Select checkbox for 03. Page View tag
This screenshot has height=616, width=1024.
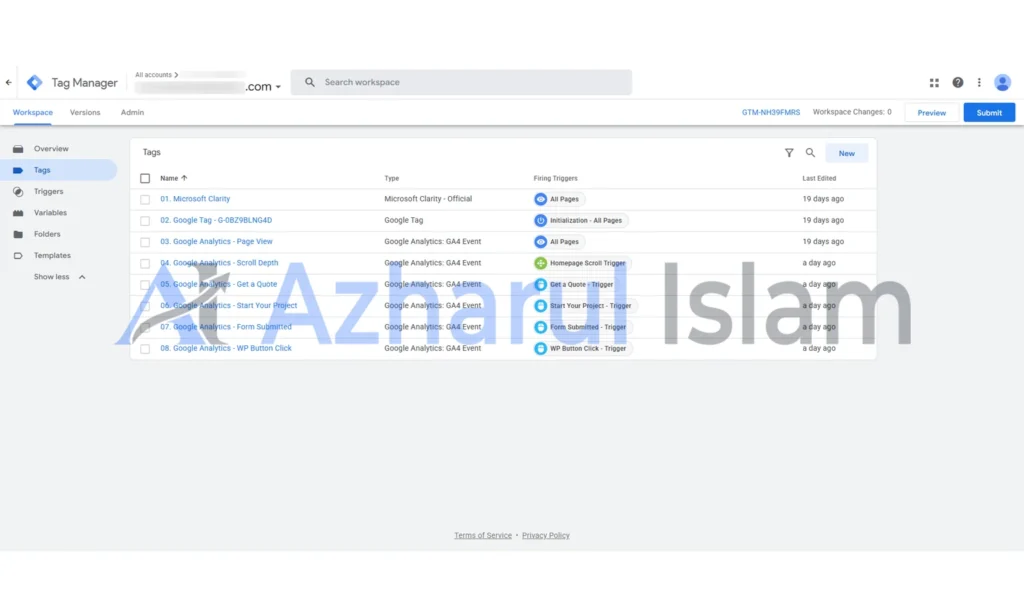pos(145,242)
